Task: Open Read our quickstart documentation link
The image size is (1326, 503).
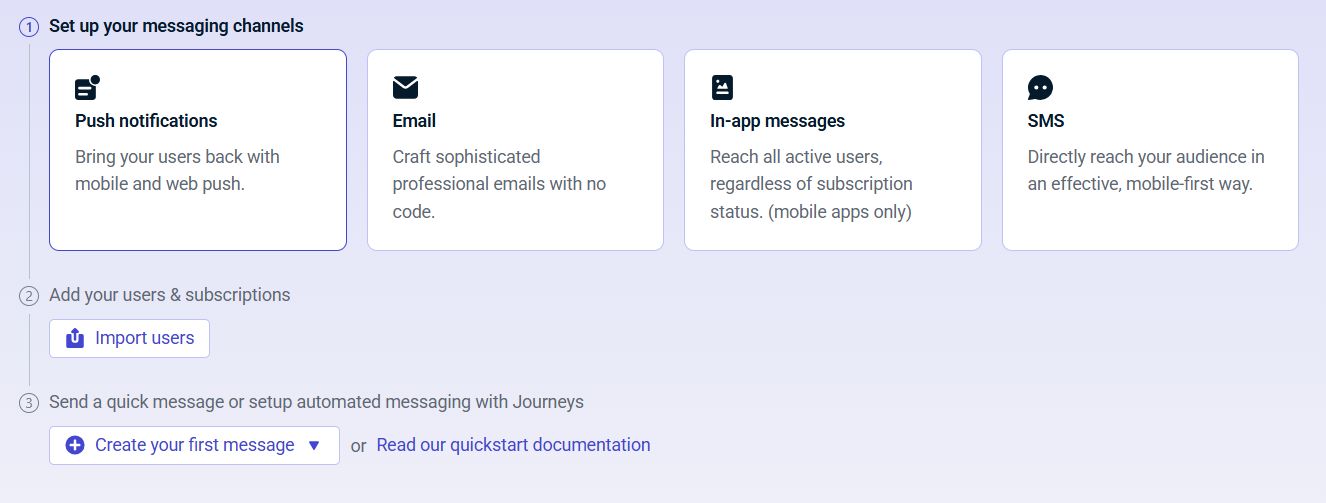Action: 513,445
